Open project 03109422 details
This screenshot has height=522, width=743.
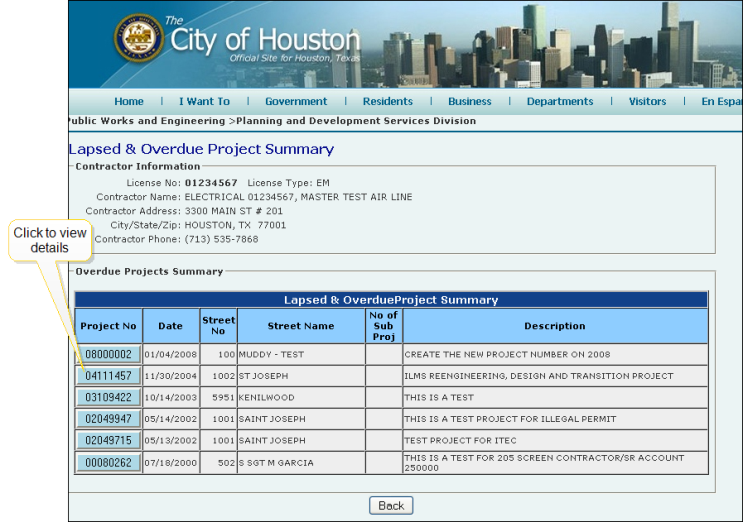coord(109,397)
